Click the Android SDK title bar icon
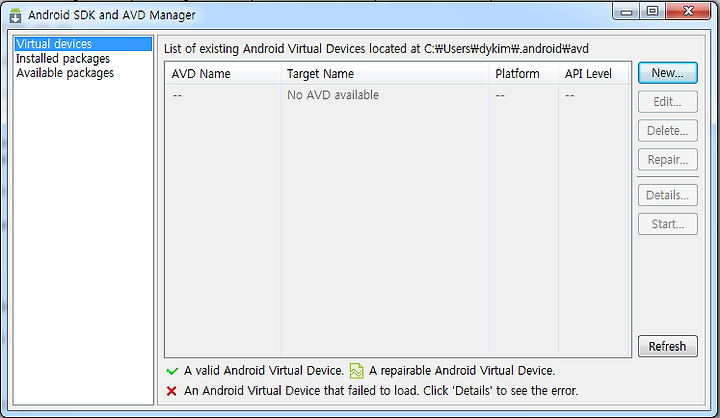The image size is (720, 418). click(x=15, y=15)
